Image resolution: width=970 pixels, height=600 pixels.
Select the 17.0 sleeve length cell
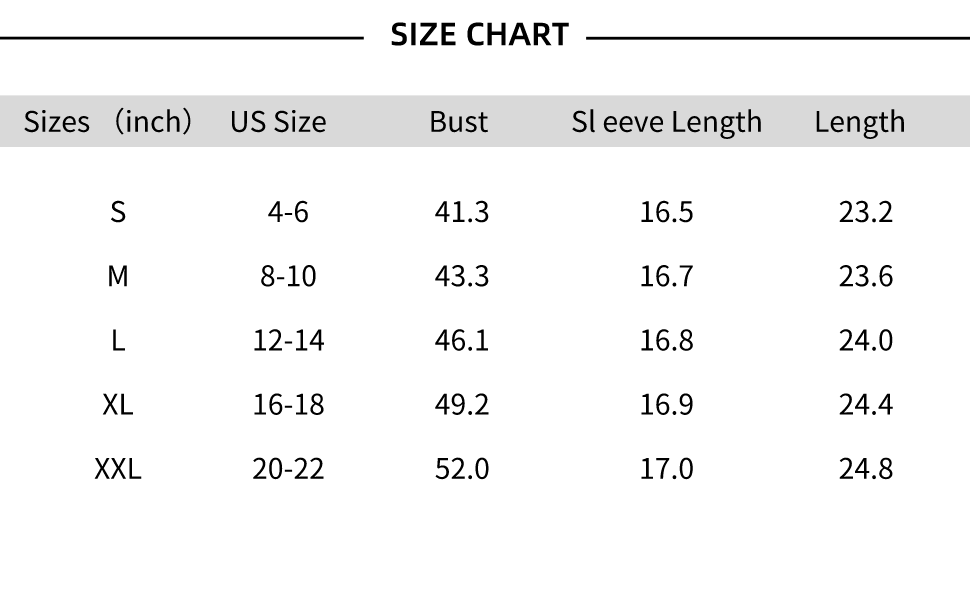[x=666, y=468]
